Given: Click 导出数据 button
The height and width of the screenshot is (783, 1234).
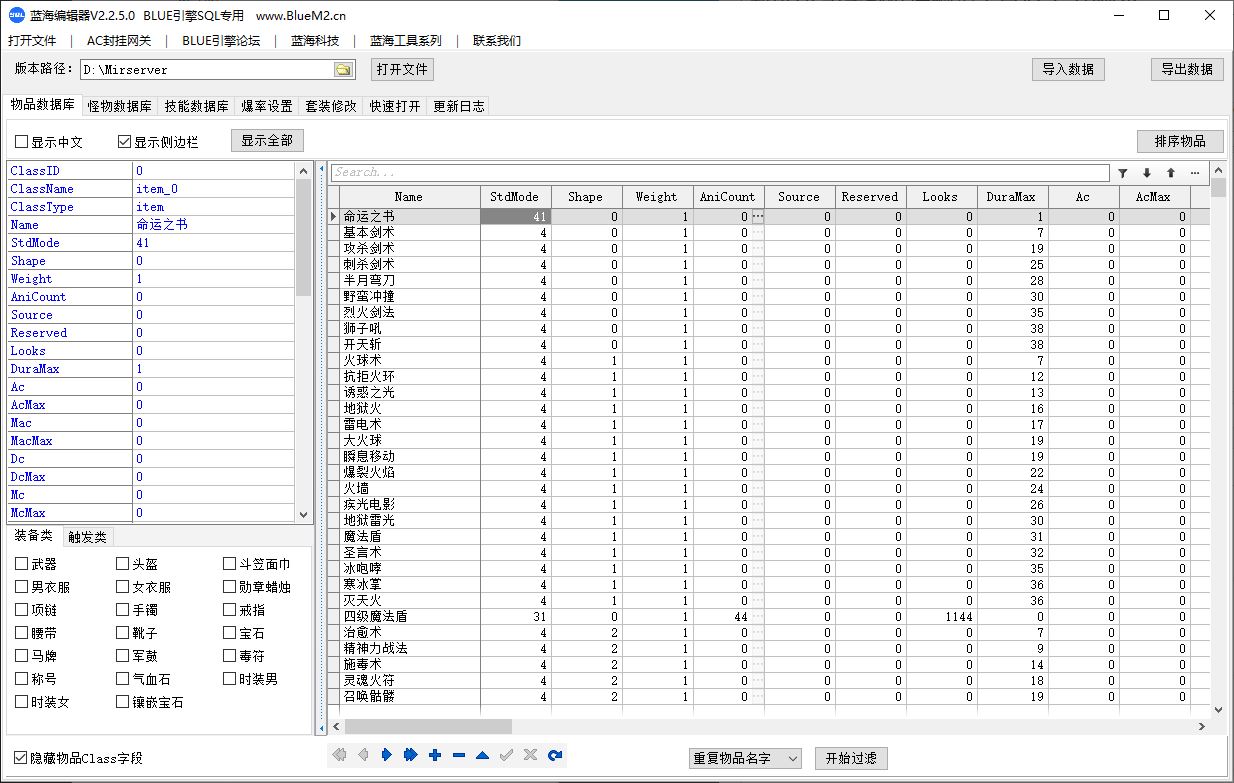Looking at the screenshot, I should 1187,69.
